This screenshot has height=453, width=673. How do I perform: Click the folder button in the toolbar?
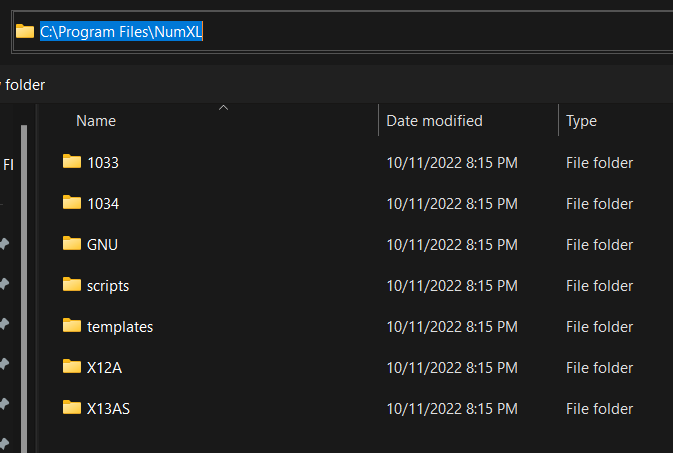(23, 85)
